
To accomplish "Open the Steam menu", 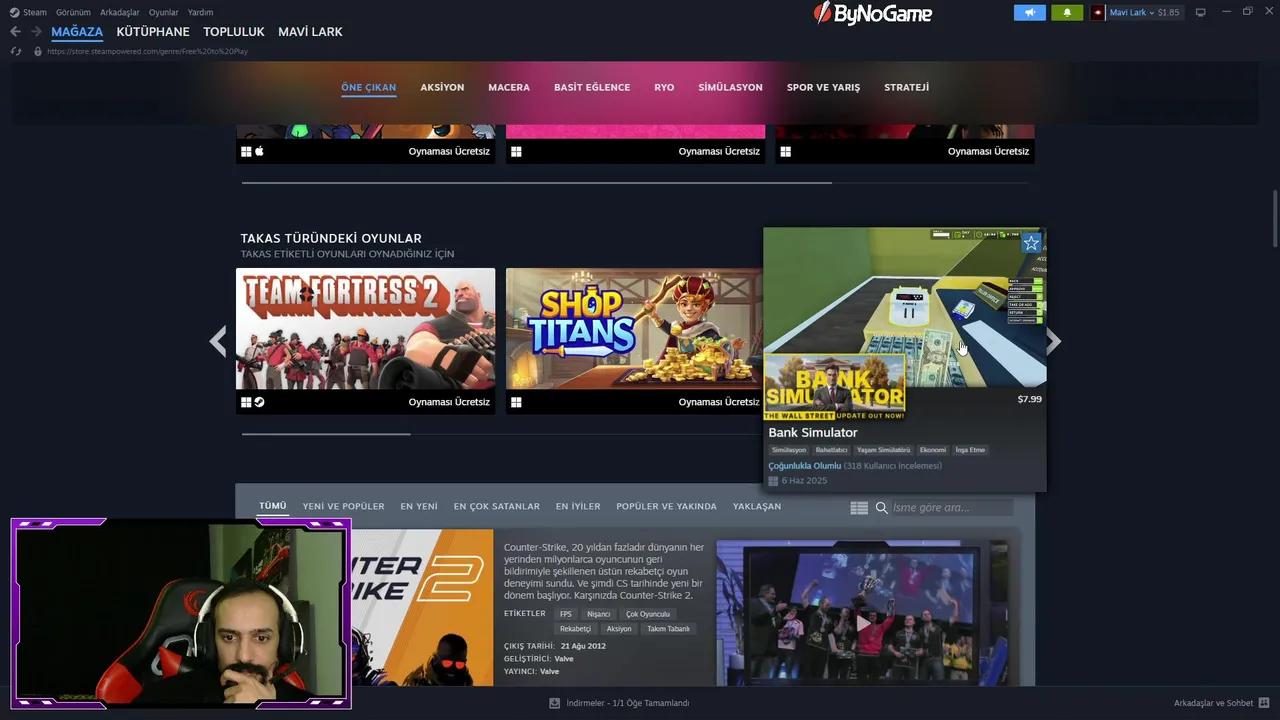I will click(35, 12).
